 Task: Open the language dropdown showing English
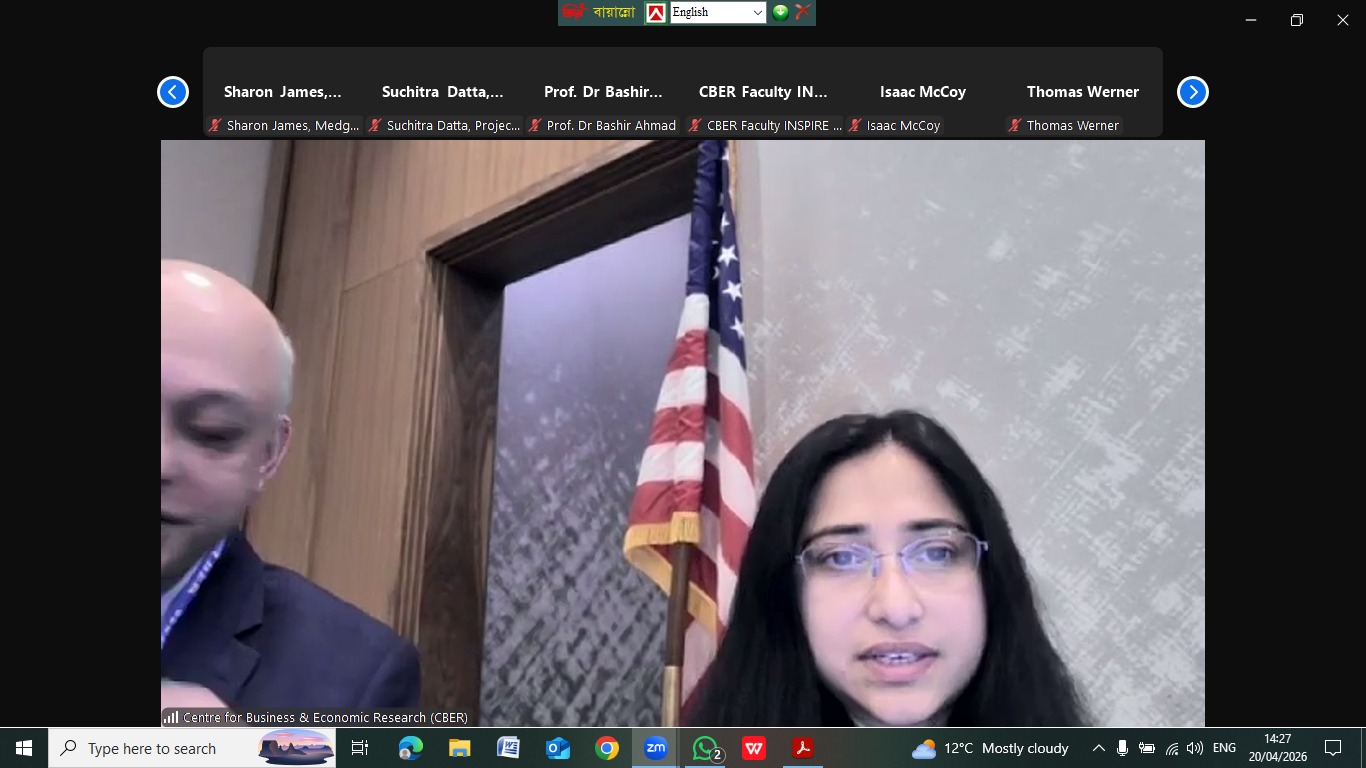pyautogui.click(x=717, y=12)
